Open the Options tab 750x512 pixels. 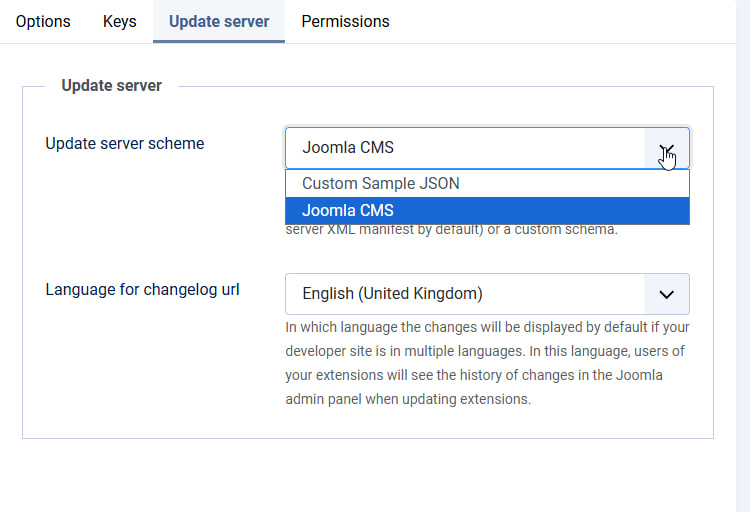click(43, 21)
